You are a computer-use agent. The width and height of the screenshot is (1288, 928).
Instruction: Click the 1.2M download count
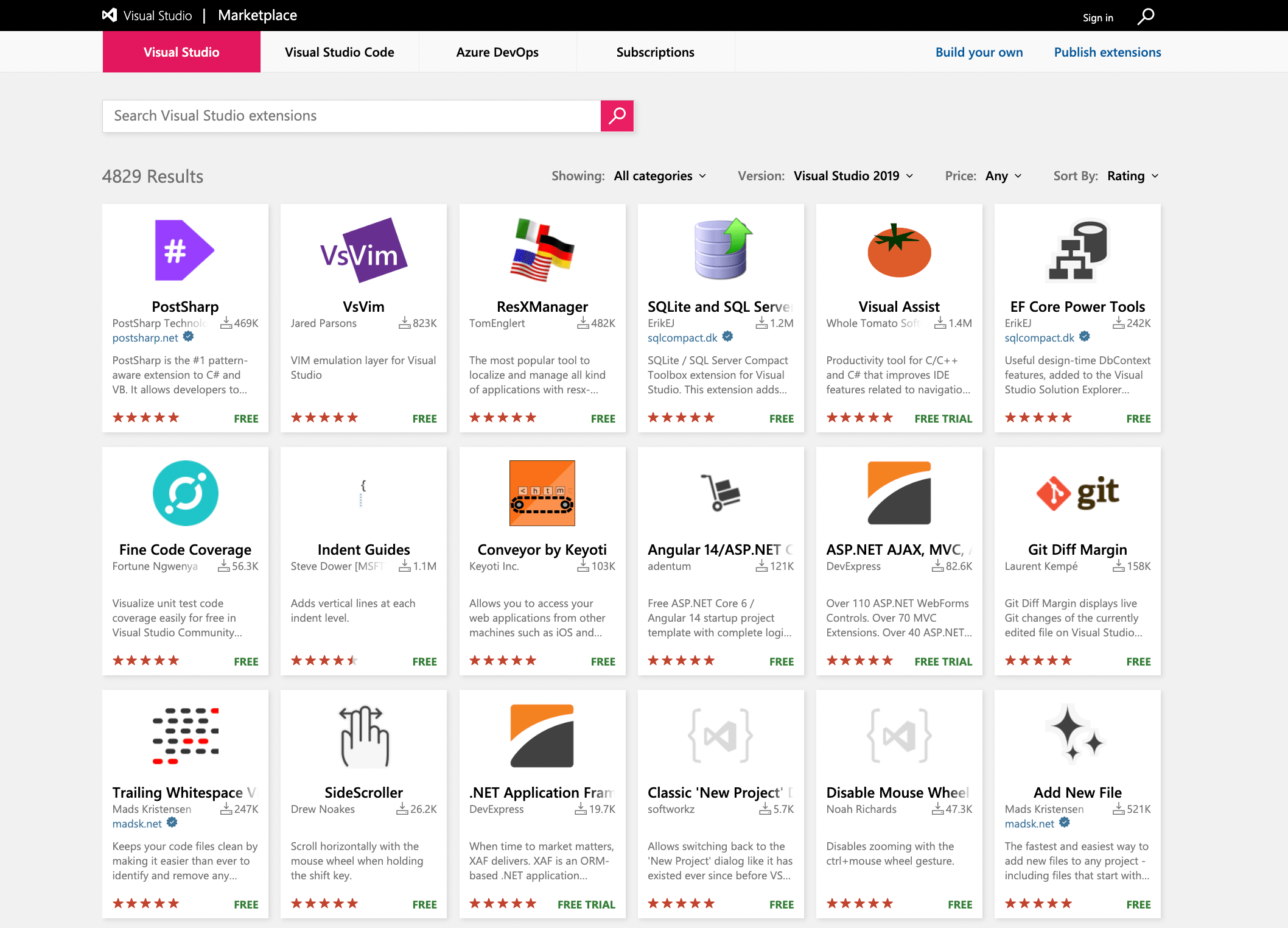(782, 323)
